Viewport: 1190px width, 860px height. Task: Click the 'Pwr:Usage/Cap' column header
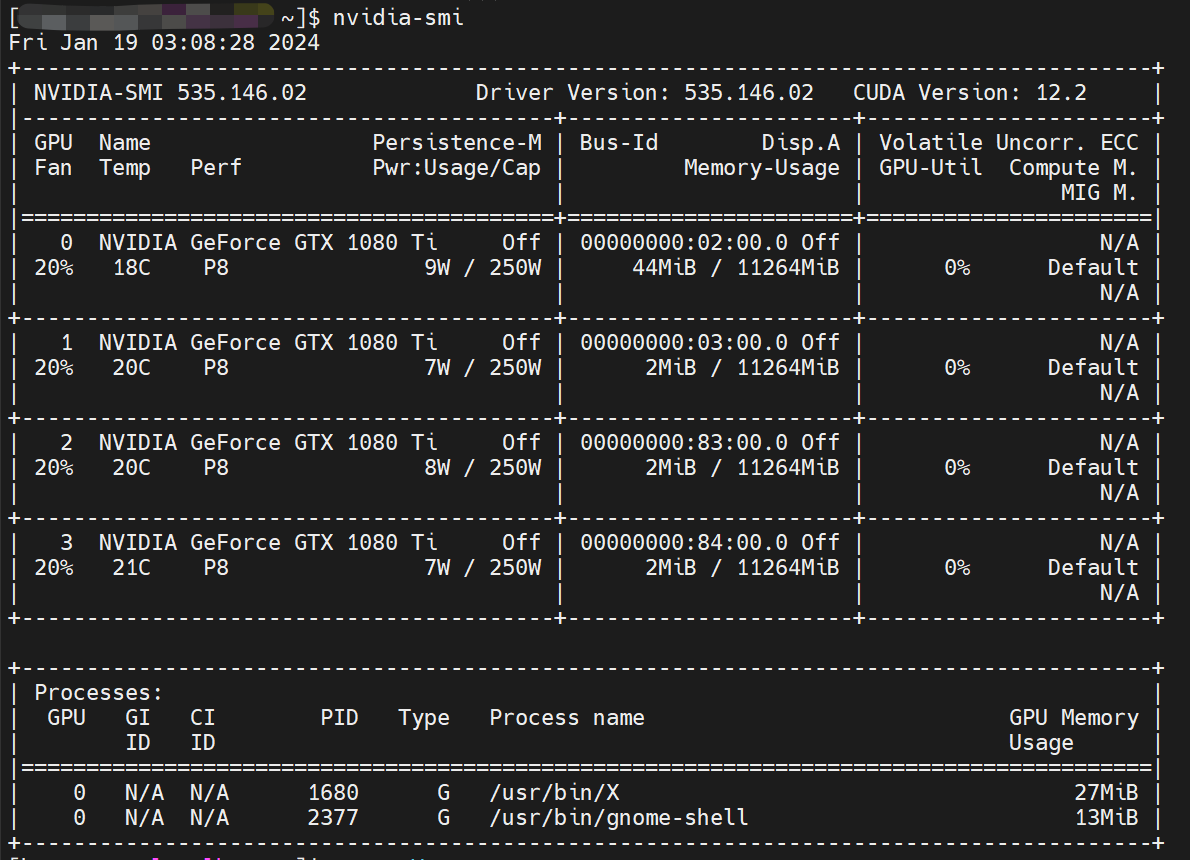(457, 168)
